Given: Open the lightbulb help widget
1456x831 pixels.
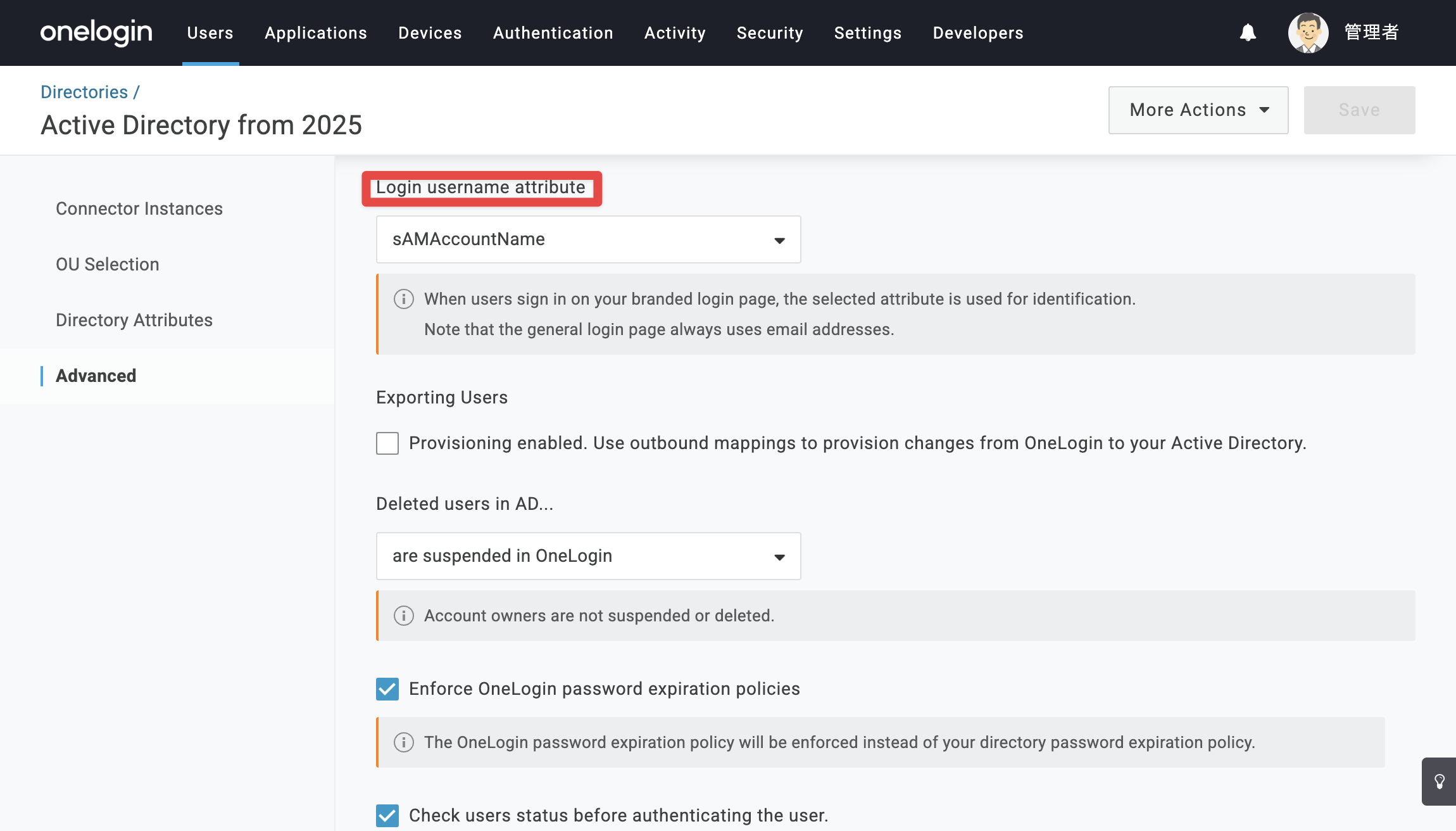Looking at the screenshot, I should point(1439,781).
